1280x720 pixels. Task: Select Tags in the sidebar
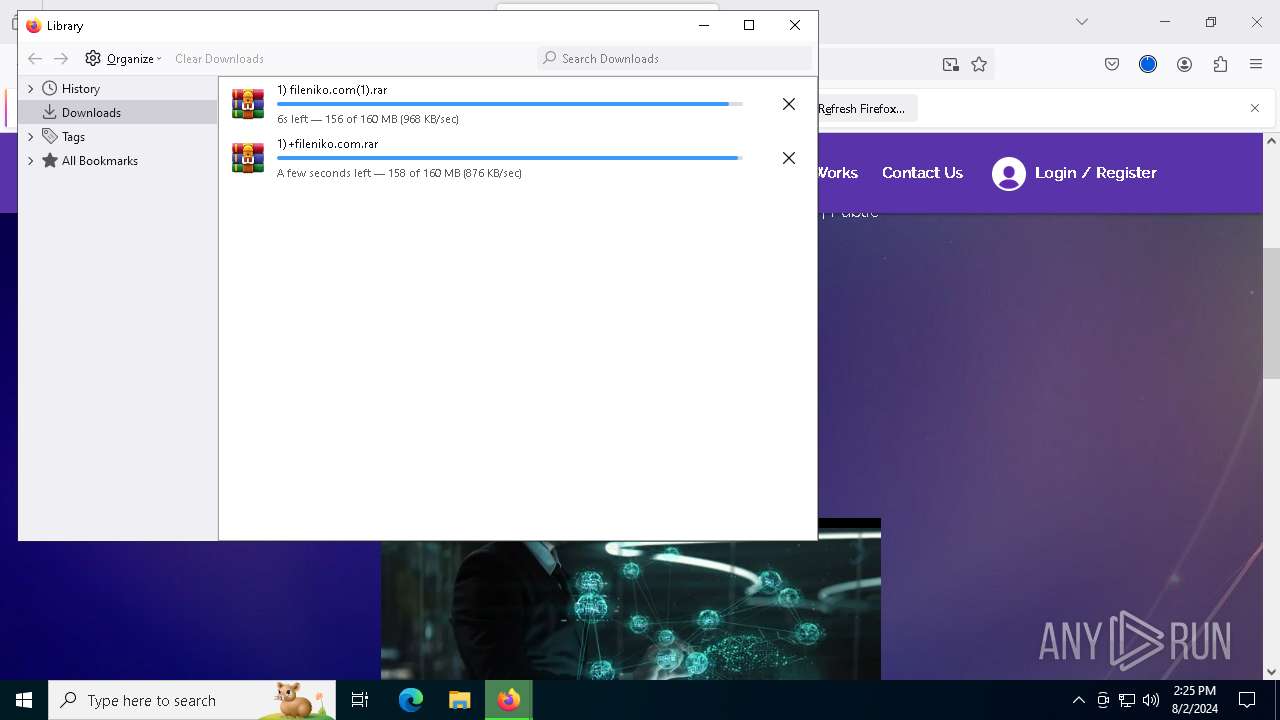(73, 137)
